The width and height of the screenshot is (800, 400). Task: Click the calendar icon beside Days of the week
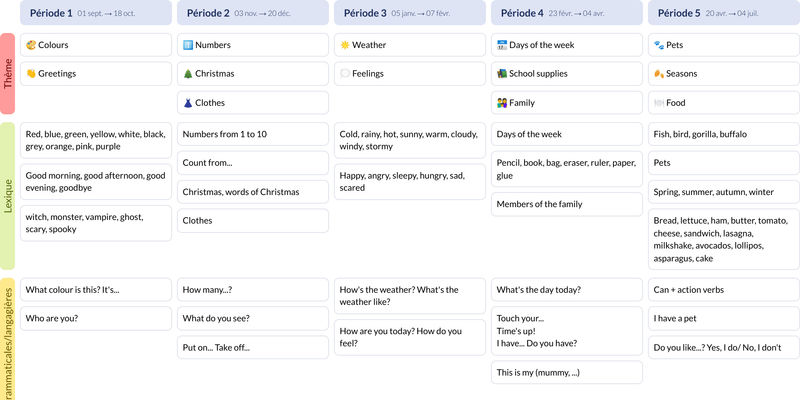[502, 45]
